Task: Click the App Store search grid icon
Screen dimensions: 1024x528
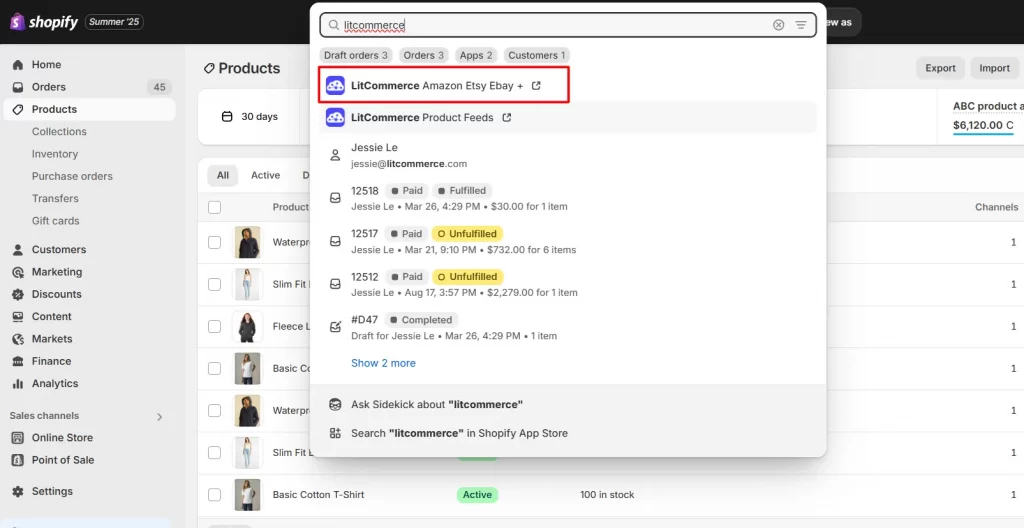Action: coord(335,433)
